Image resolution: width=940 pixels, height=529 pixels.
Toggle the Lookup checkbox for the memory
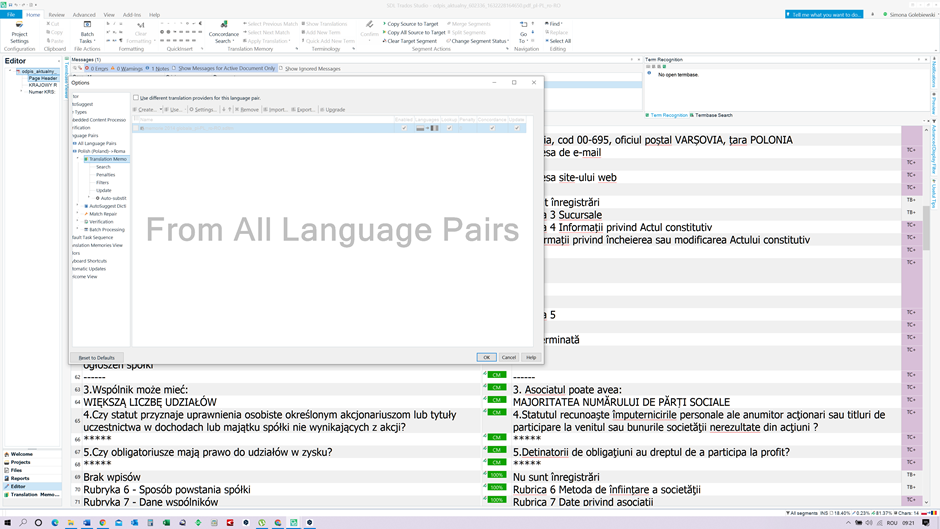coord(449,128)
